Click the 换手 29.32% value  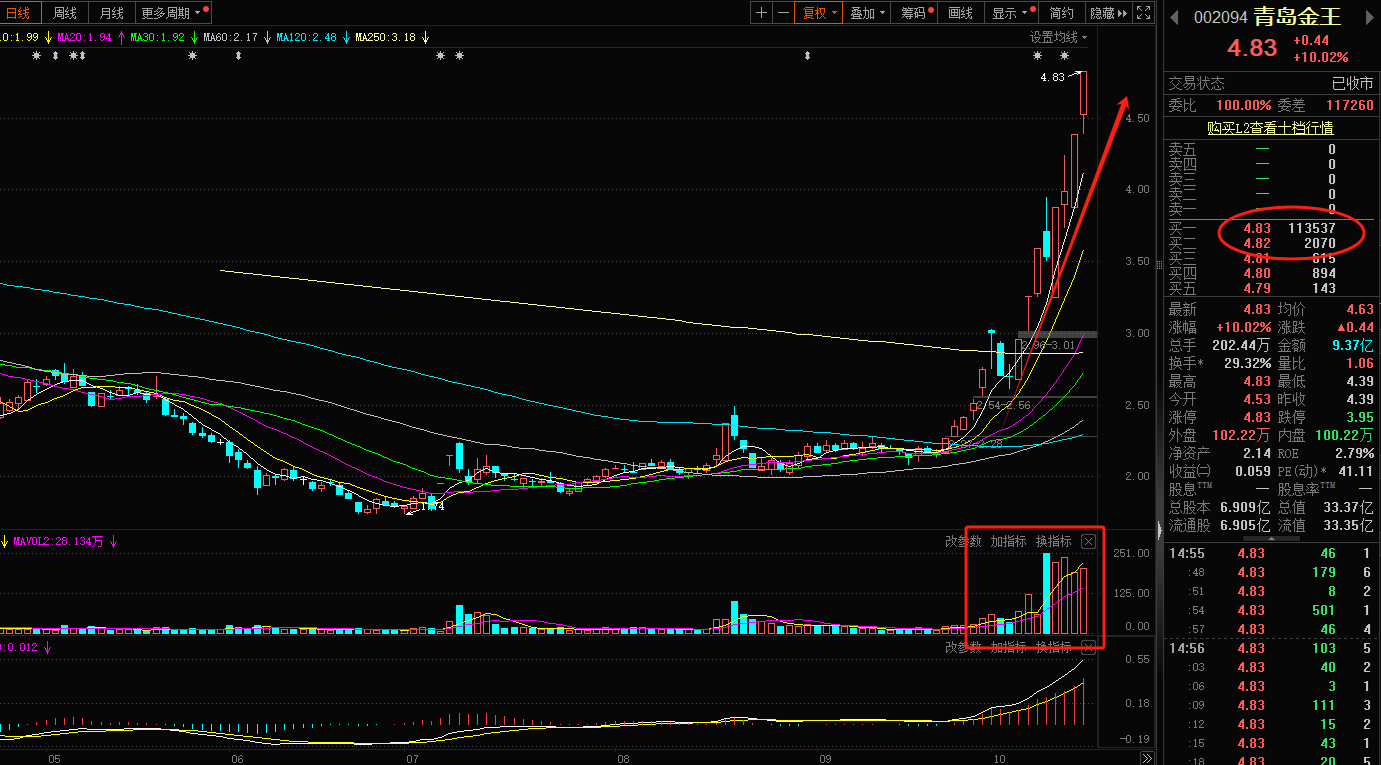tap(1247, 364)
